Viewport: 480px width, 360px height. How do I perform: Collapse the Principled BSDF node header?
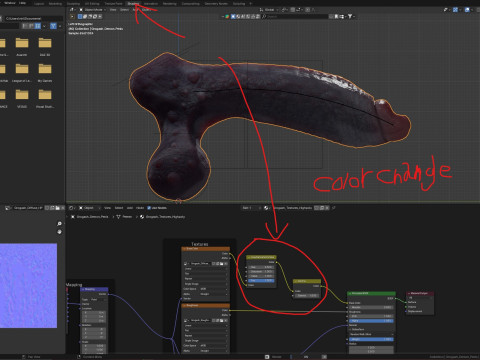coord(350,293)
